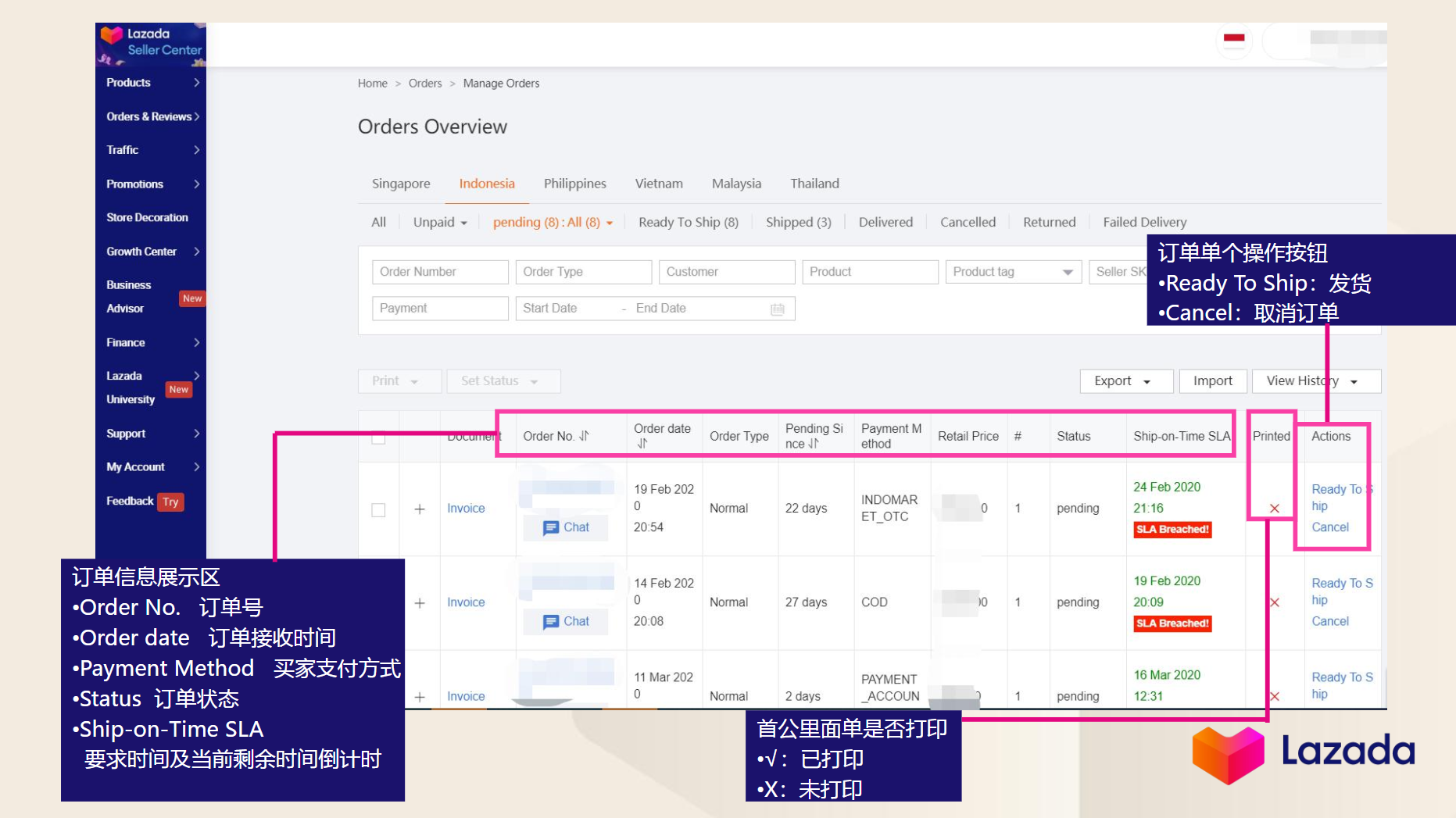Open Feedback in the sidebar

point(130,501)
